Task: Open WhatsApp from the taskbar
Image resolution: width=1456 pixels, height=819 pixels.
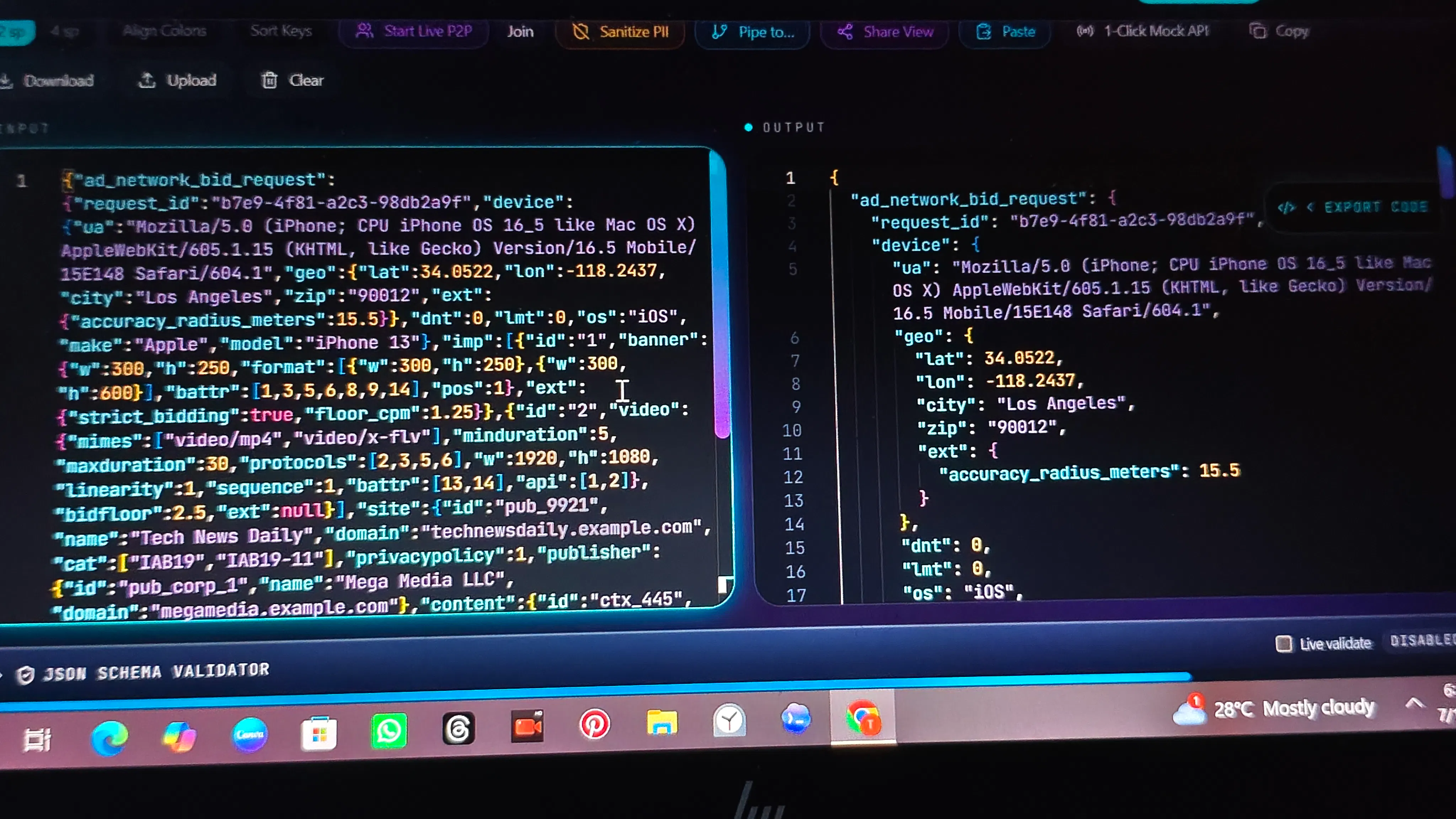Action: (389, 731)
